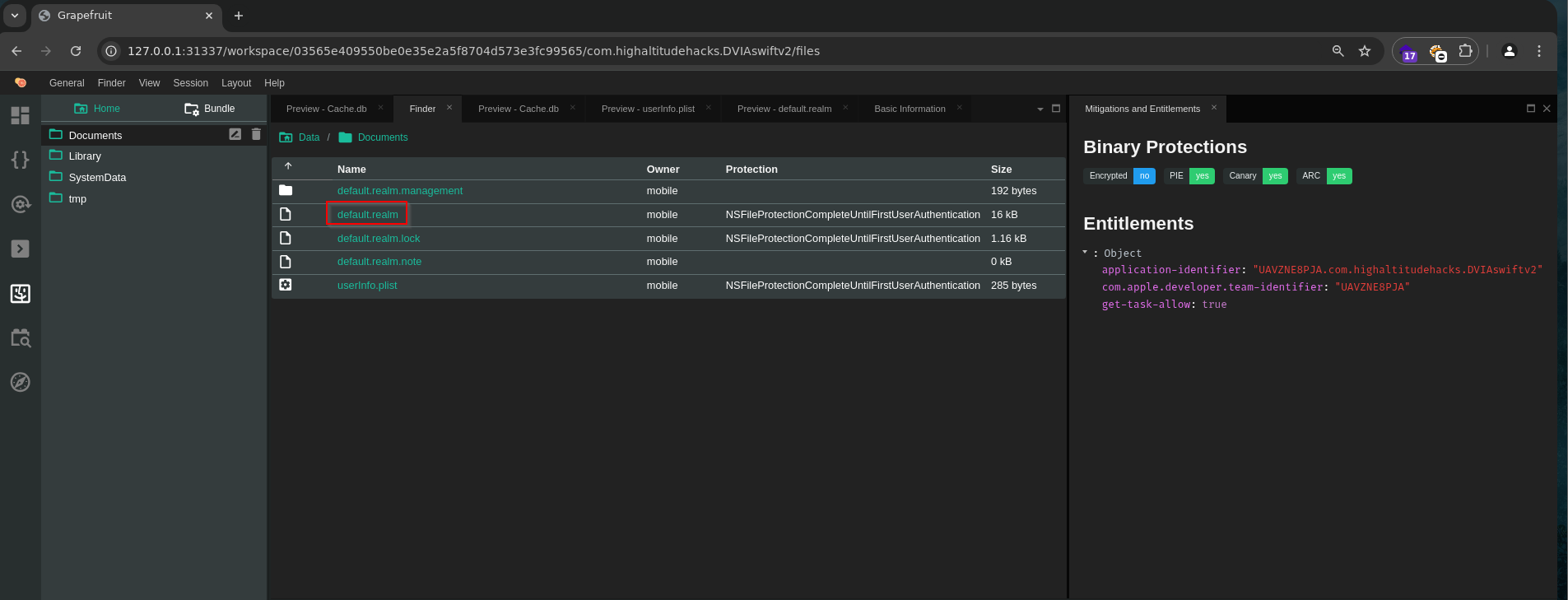Open the package search sidebar icon

coord(21,337)
